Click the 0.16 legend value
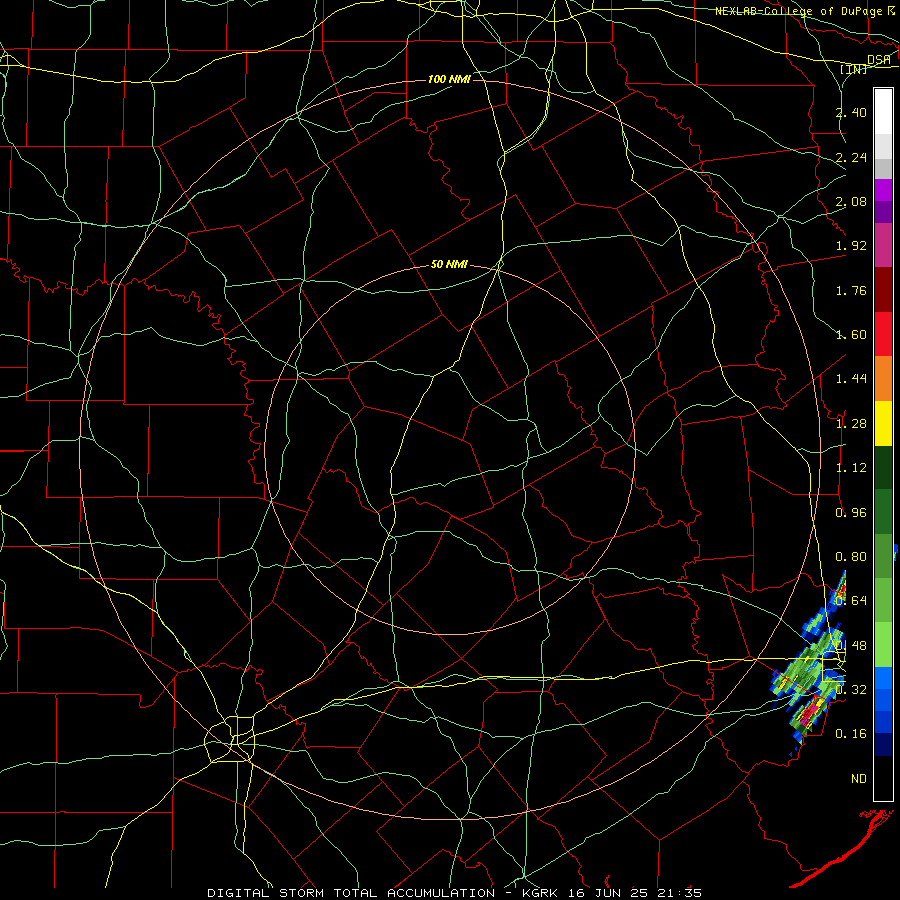Screen dimensions: 900x900 click(x=851, y=734)
